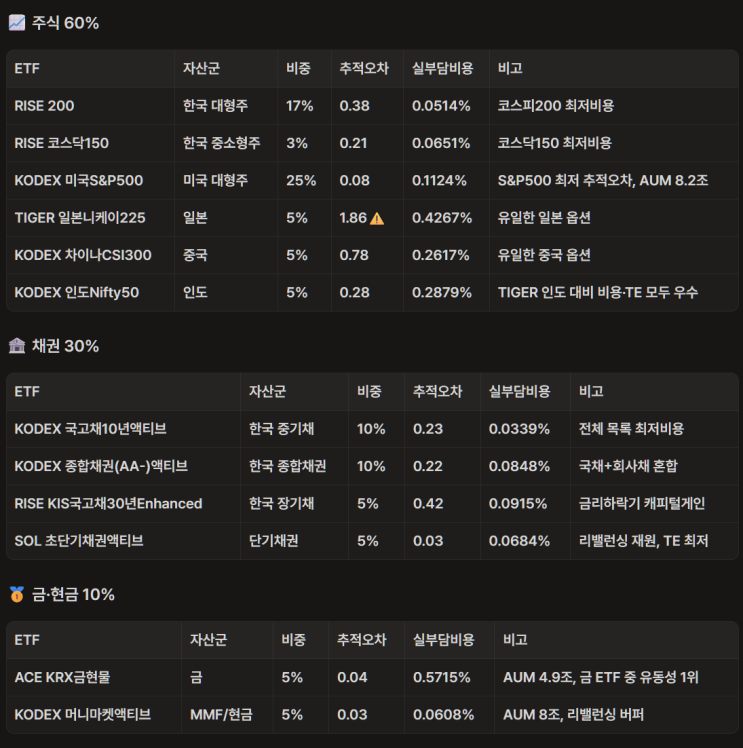Click the 0.0339% expense value

(519, 429)
